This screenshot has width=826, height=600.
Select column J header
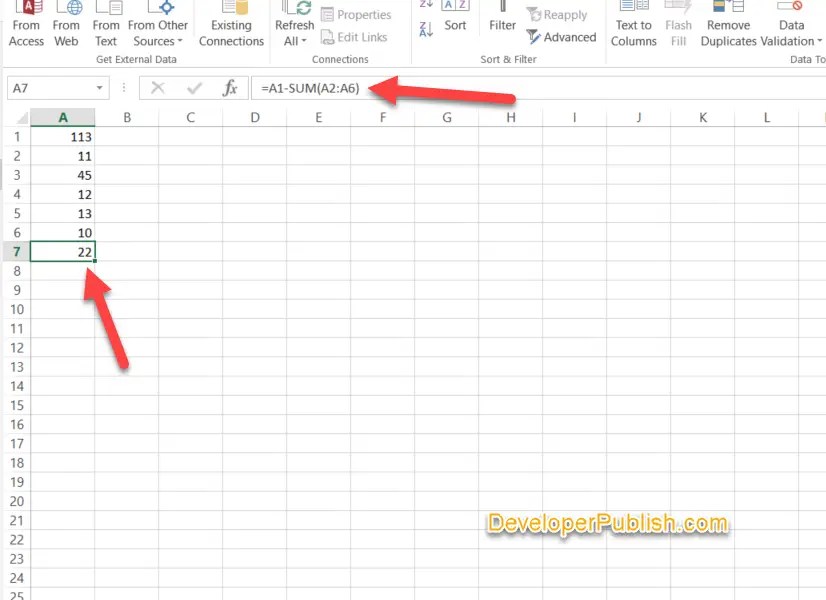pyautogui.click(x=638, y=117)
